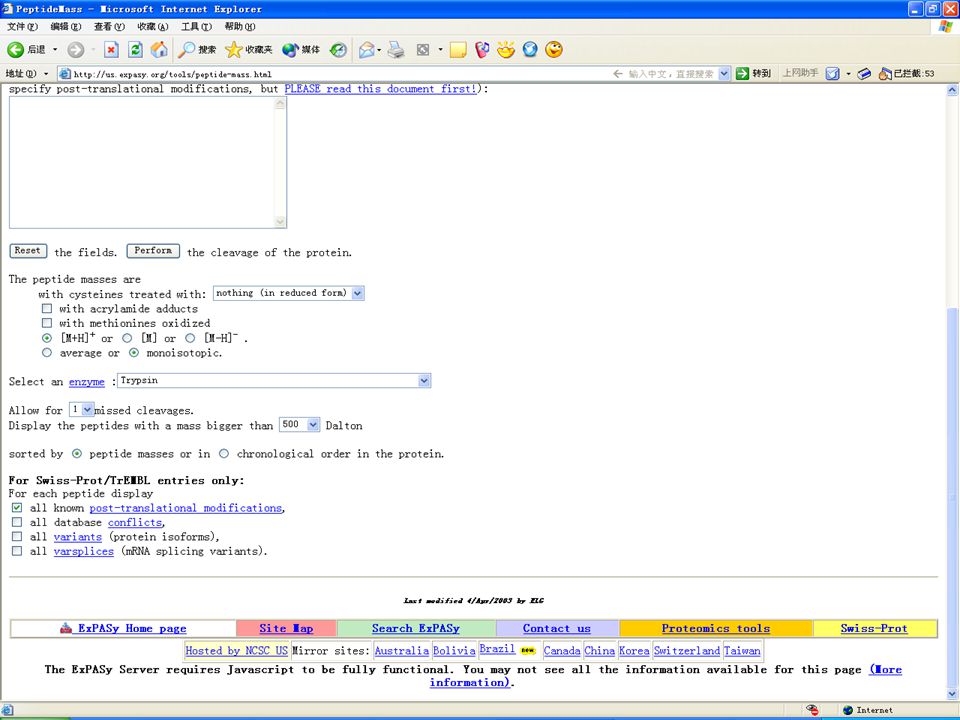Image resolution: width=960 pixels, height=720 pixels.
Task: Click the blue round globe icon
Action: click(530, 50)
